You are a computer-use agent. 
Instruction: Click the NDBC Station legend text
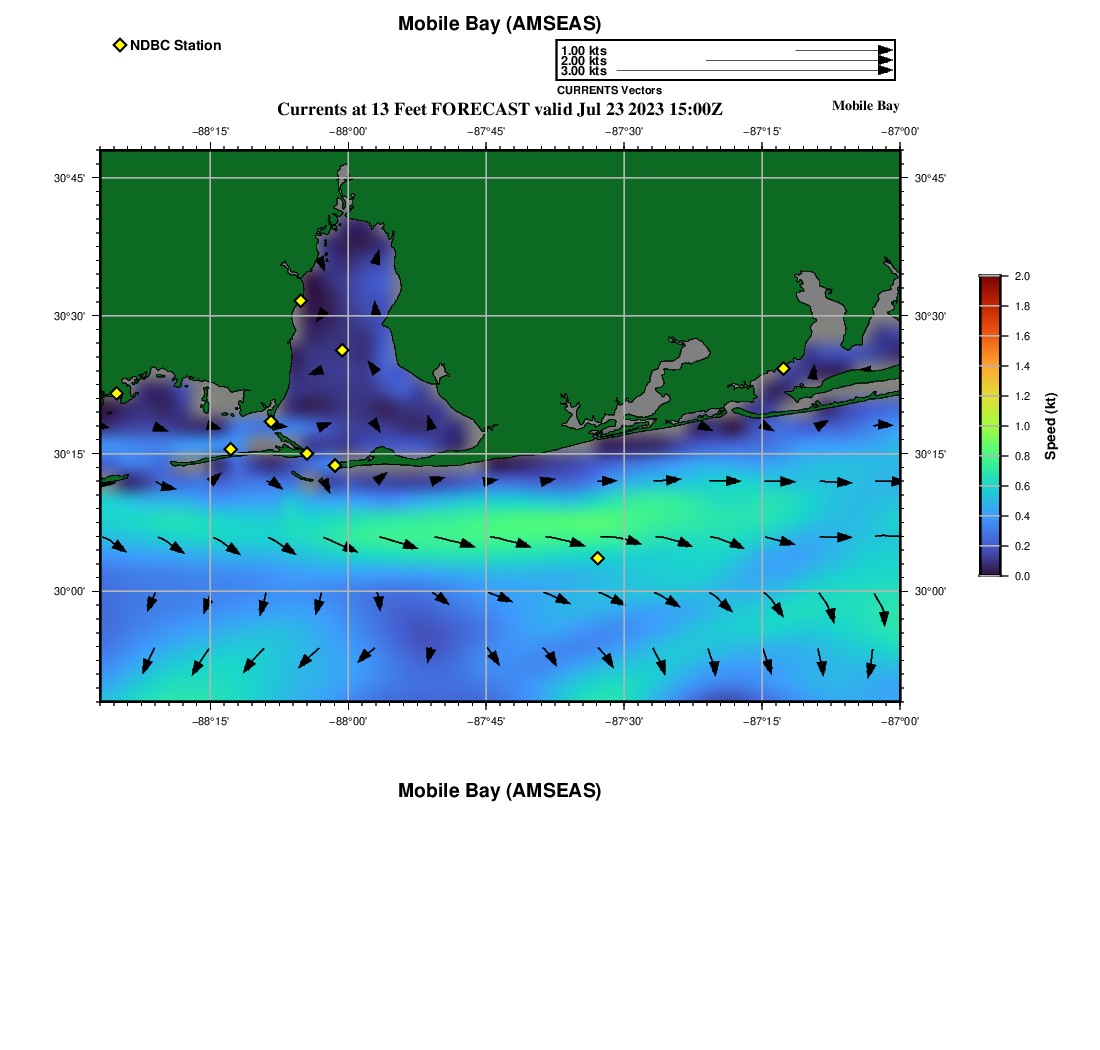click(175, 45)
